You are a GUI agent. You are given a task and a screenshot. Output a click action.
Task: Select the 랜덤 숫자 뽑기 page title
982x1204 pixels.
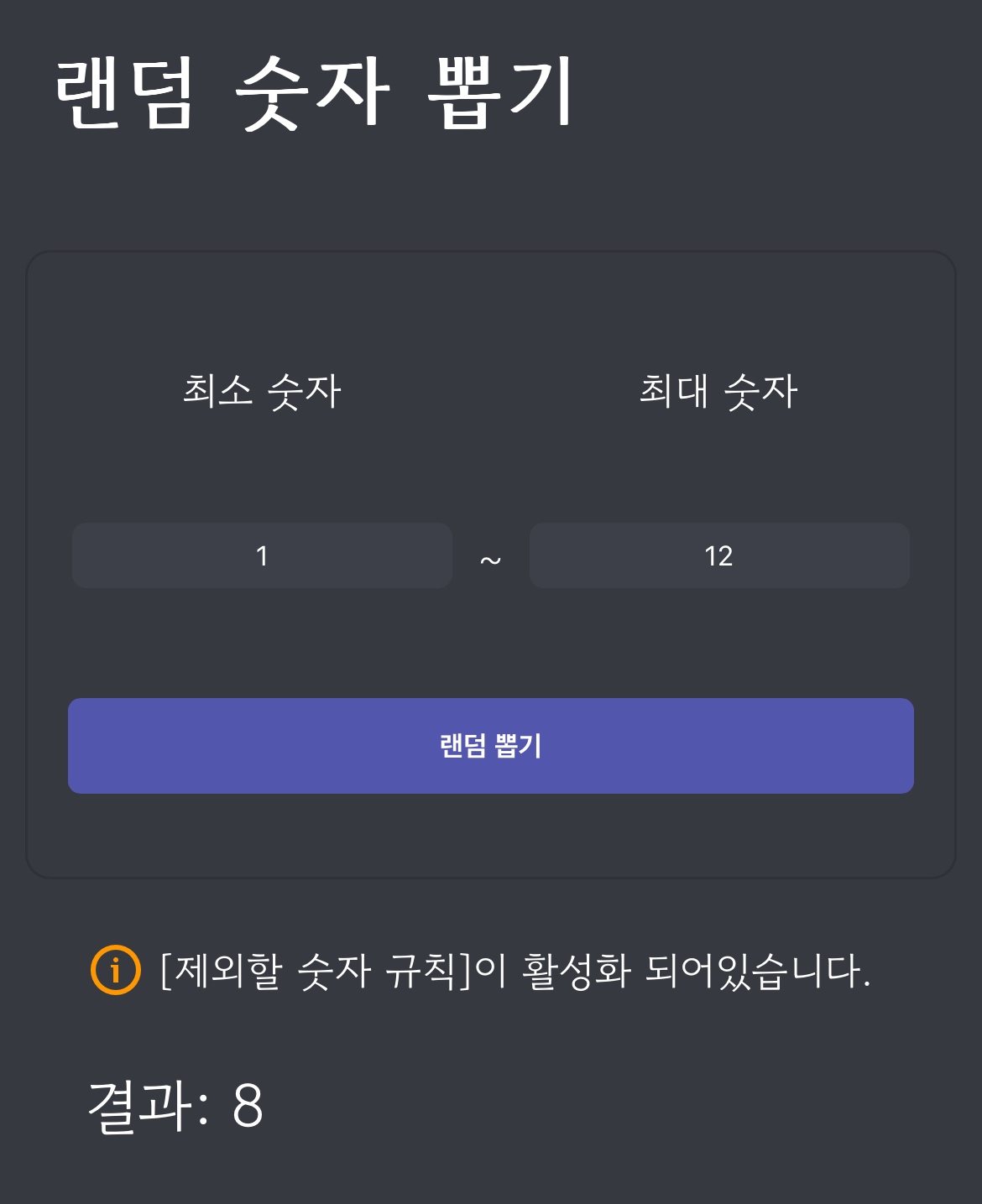click(315, 92)
